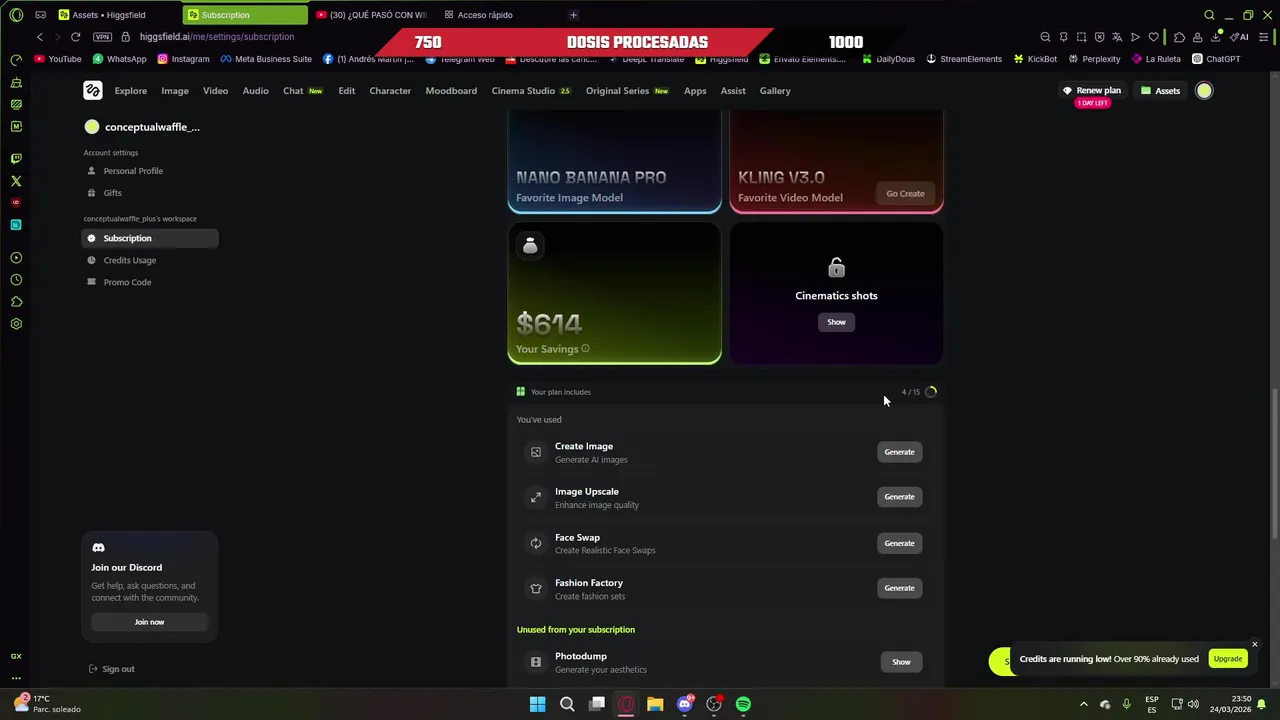Click Go Create on the Kling V3.0 card
This screenshot has width=1280, height=720.
coord(905,194)
